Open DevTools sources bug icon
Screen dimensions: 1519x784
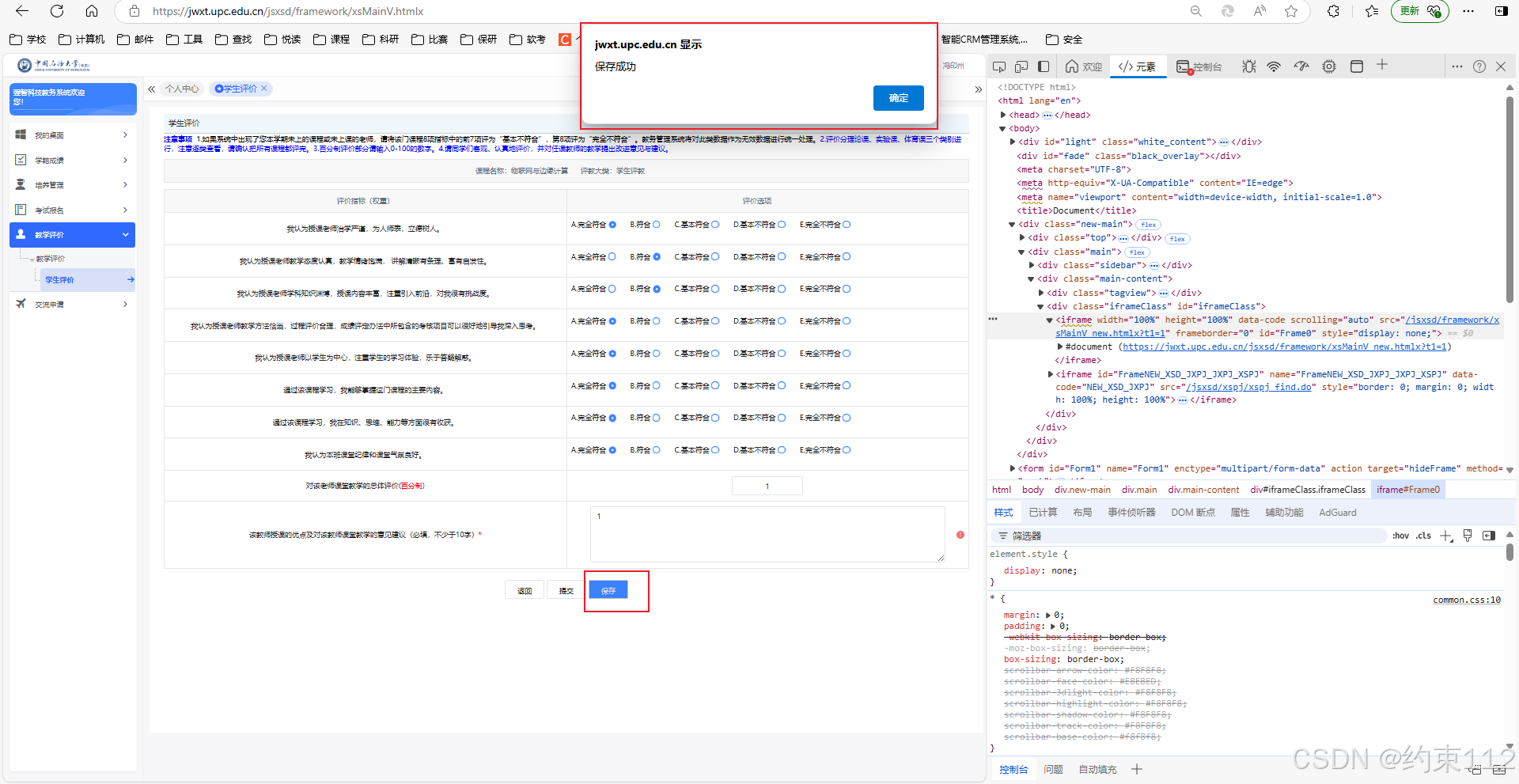(x=1249, y=66)
